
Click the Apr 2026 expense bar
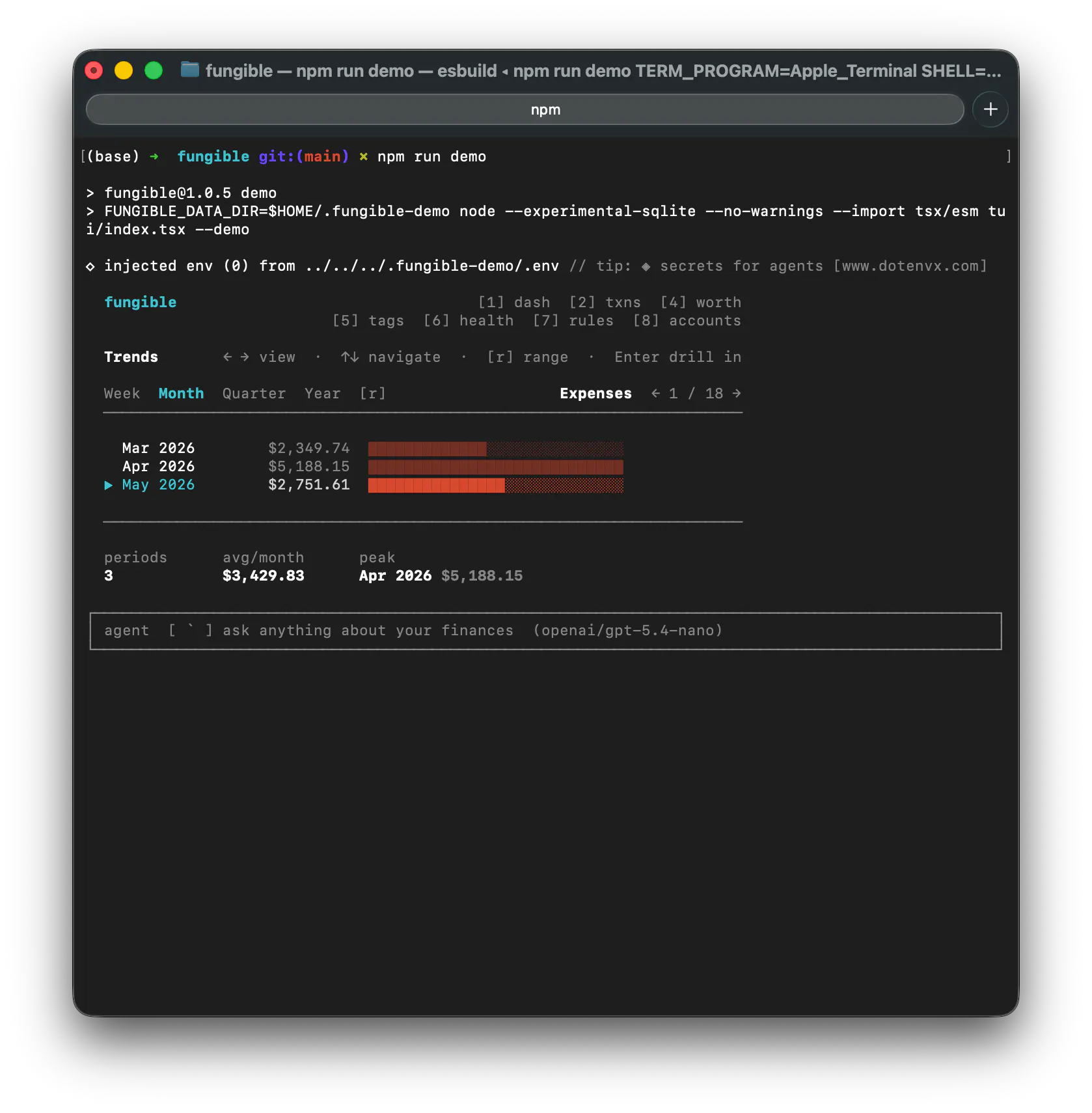(x=495, y=467)
